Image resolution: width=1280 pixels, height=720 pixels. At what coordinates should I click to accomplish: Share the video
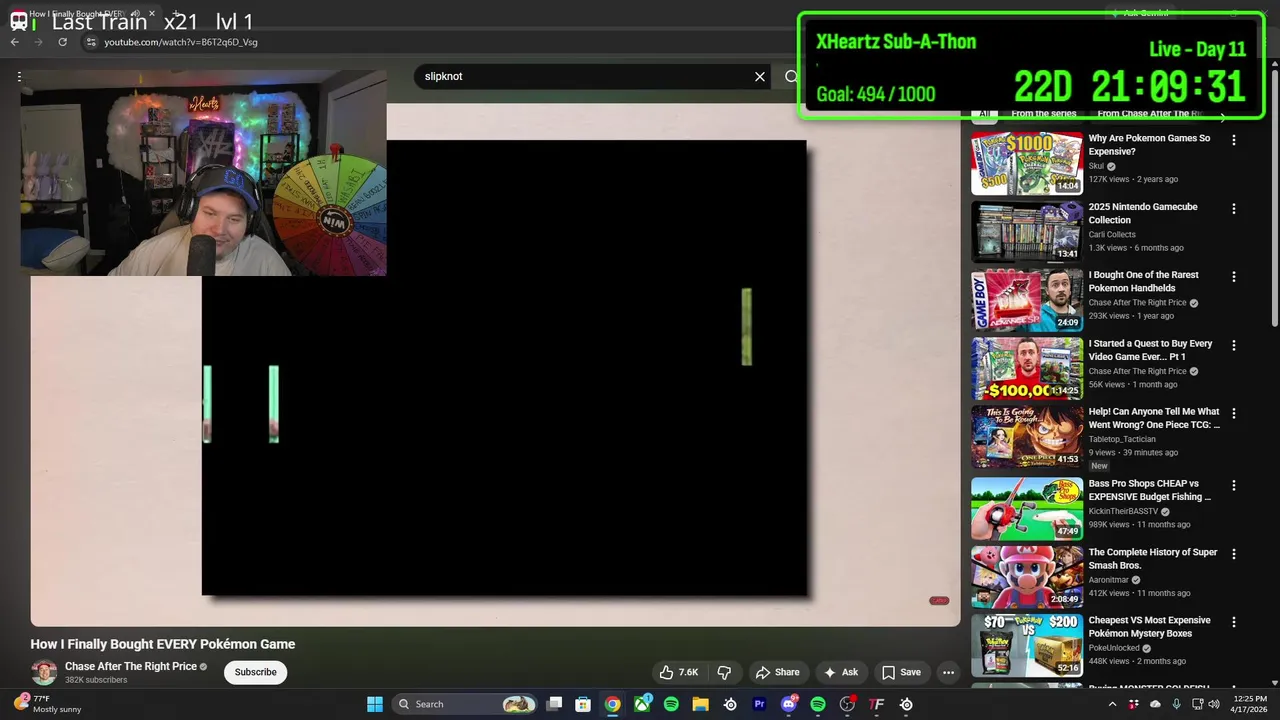(777, 672)
